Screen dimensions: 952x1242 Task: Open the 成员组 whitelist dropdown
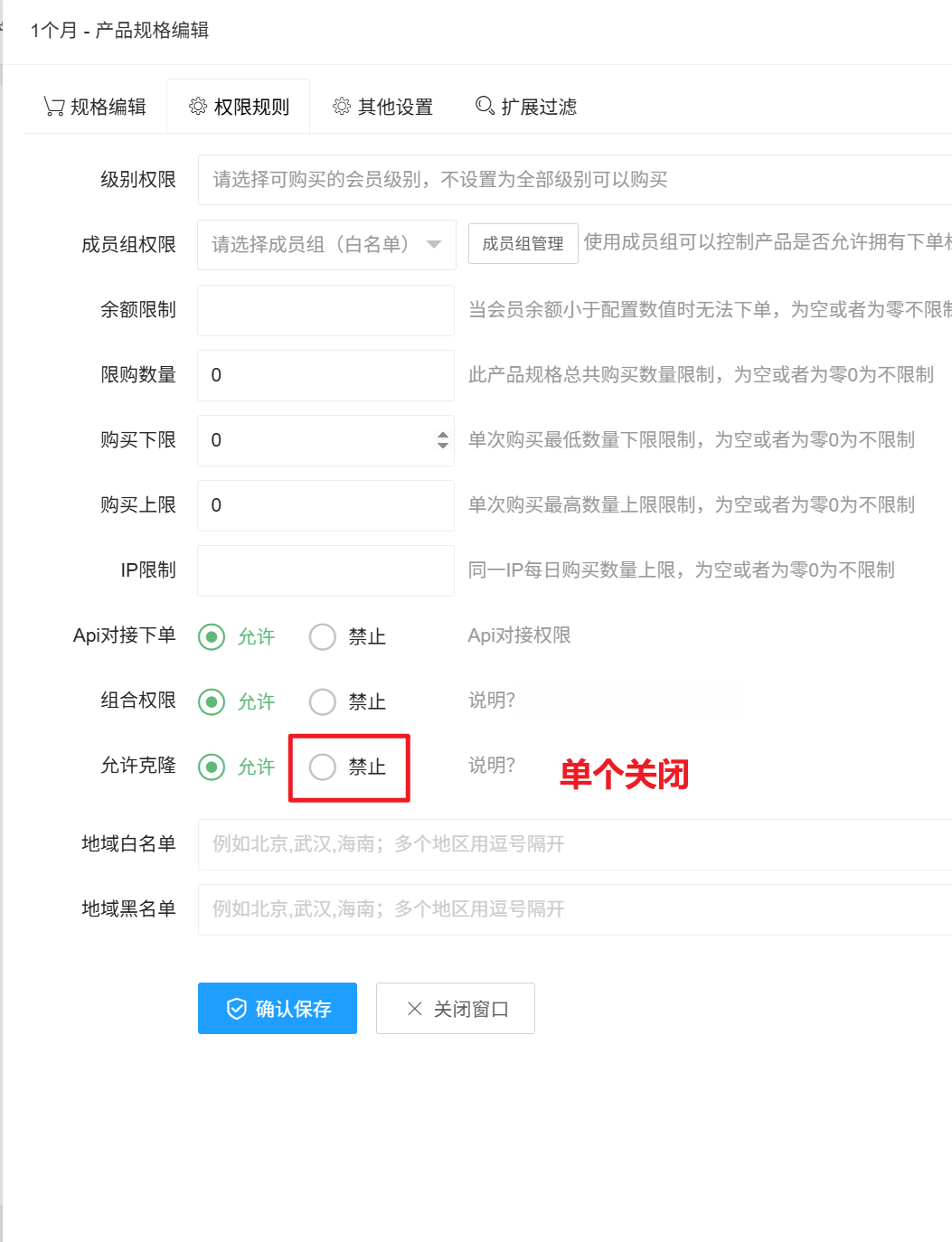pos(326,245)
